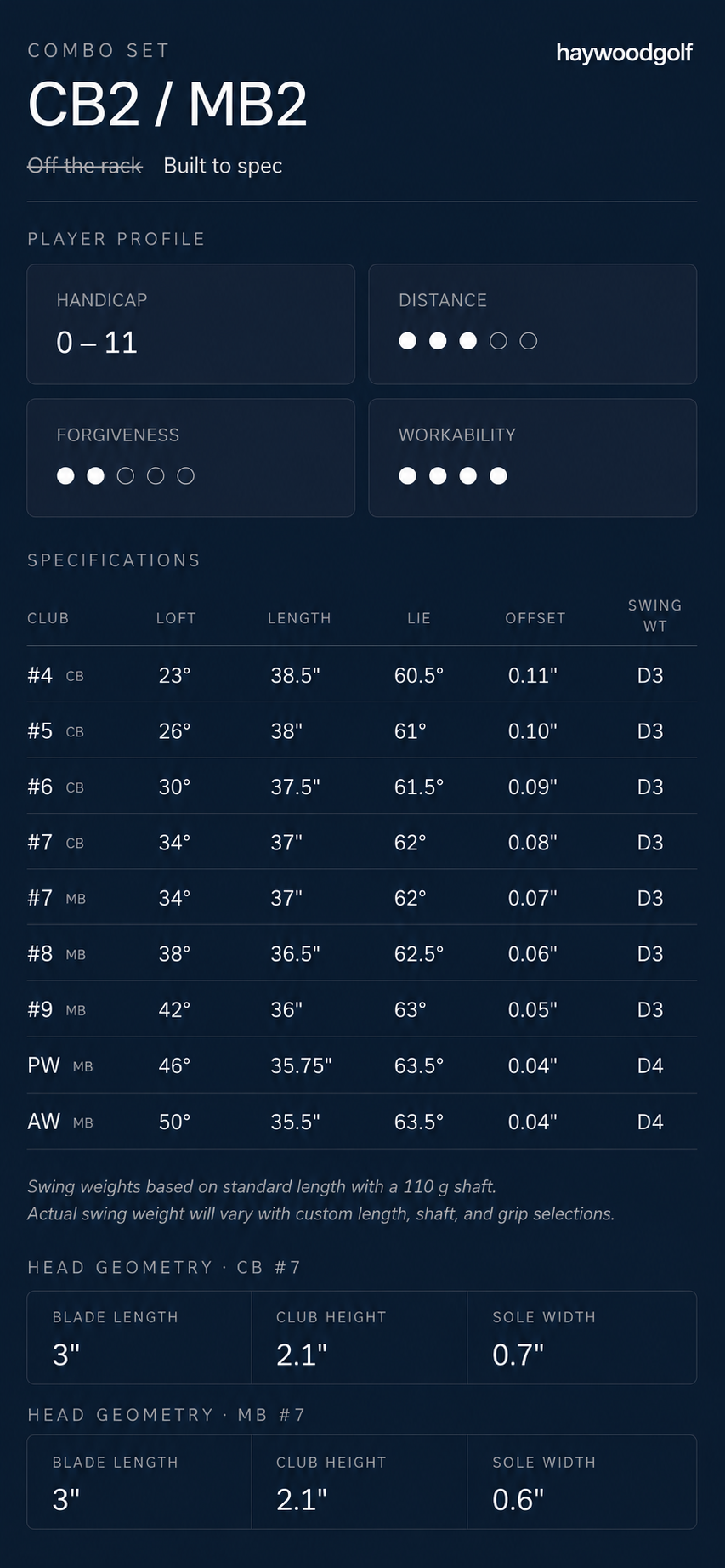Select the #7 MB club row

pyautogui.click(x=362, y=897)
